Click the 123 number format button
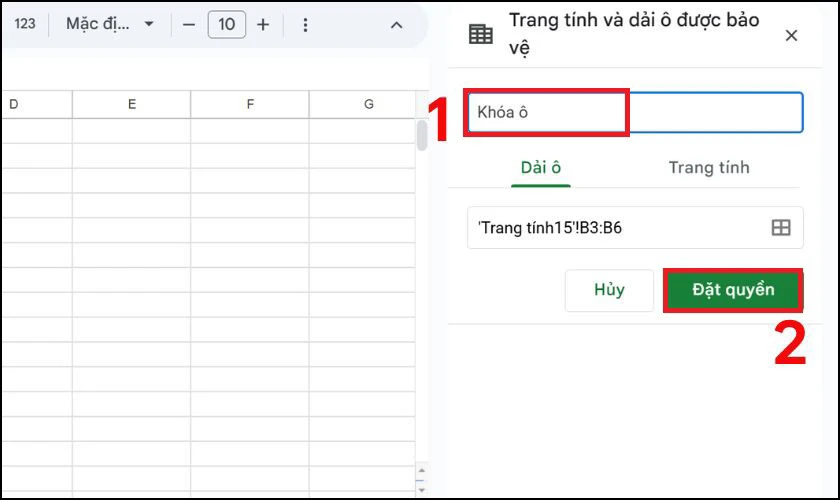The width and height of the screenshot is (840, 500). pos(25,24)
